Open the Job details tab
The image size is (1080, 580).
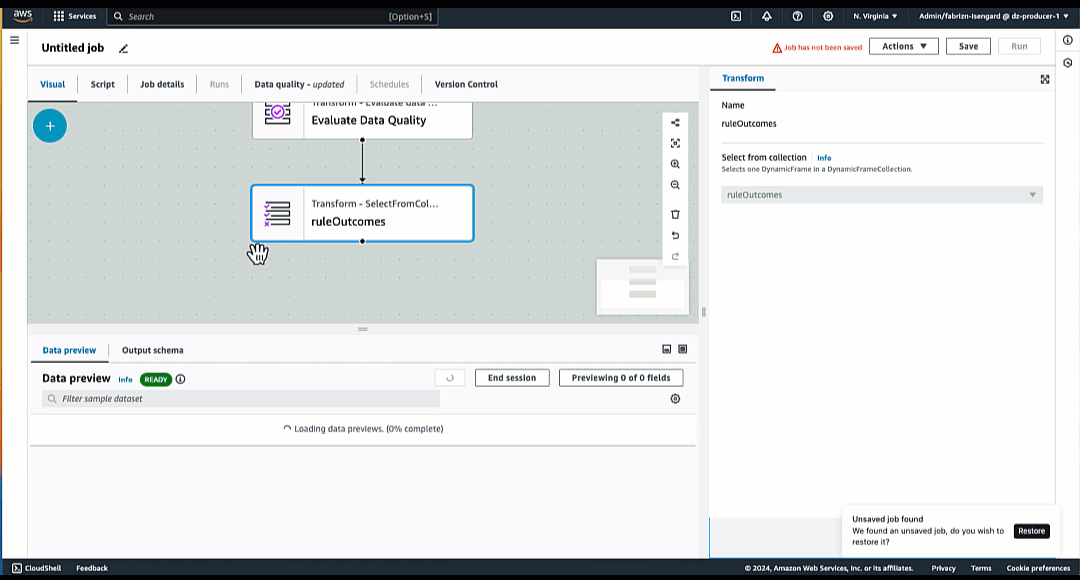(x=162, y=84)
